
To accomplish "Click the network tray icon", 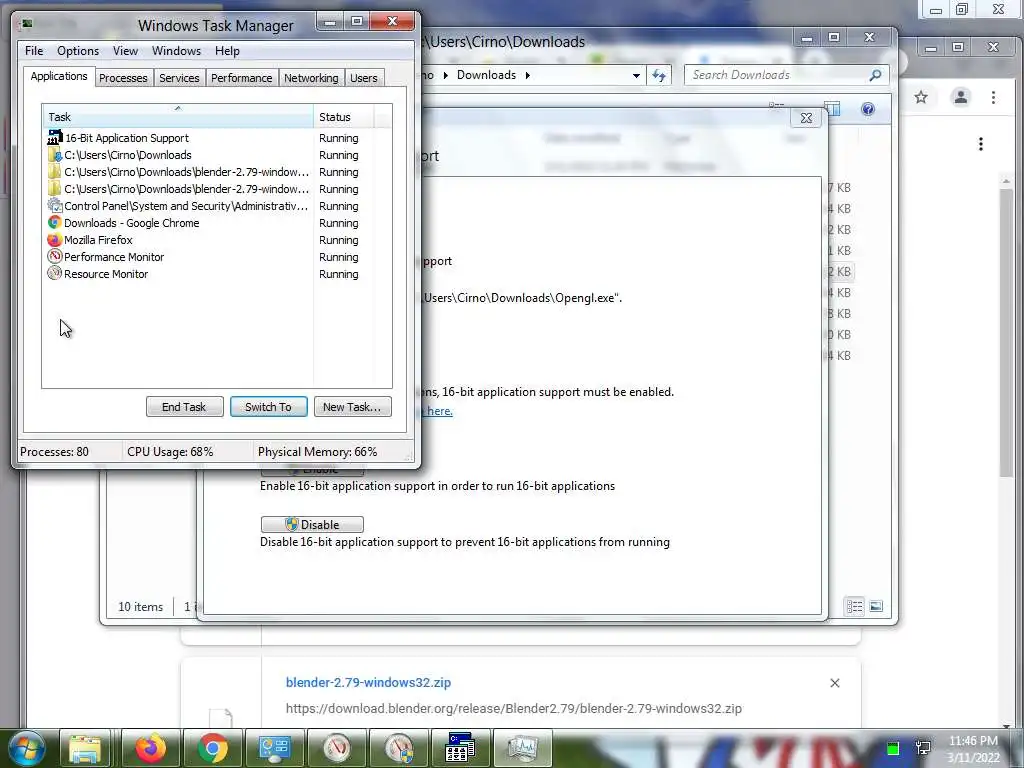I will 923,748.
